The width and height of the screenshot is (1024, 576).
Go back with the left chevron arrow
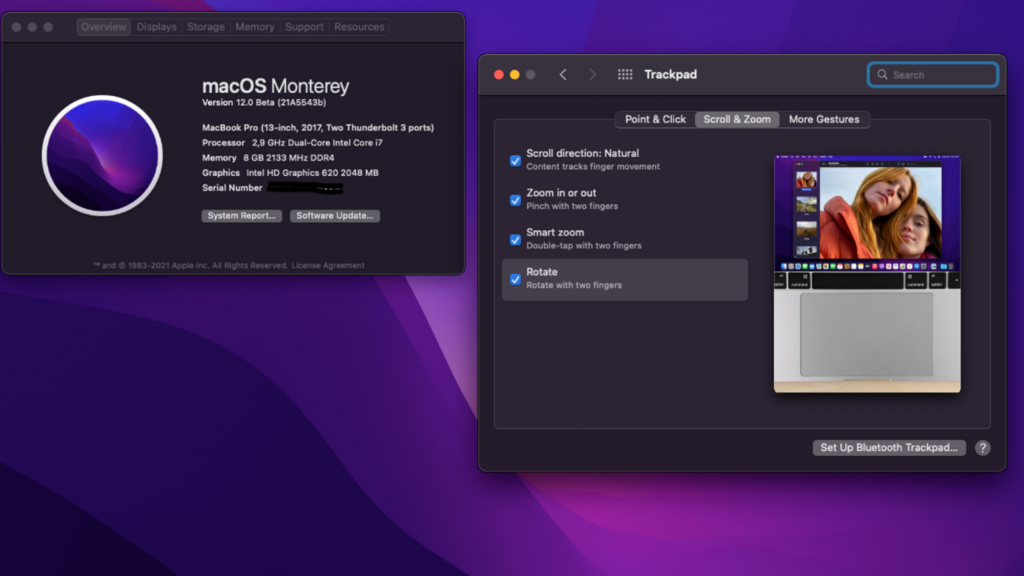(x=563, y=75)
